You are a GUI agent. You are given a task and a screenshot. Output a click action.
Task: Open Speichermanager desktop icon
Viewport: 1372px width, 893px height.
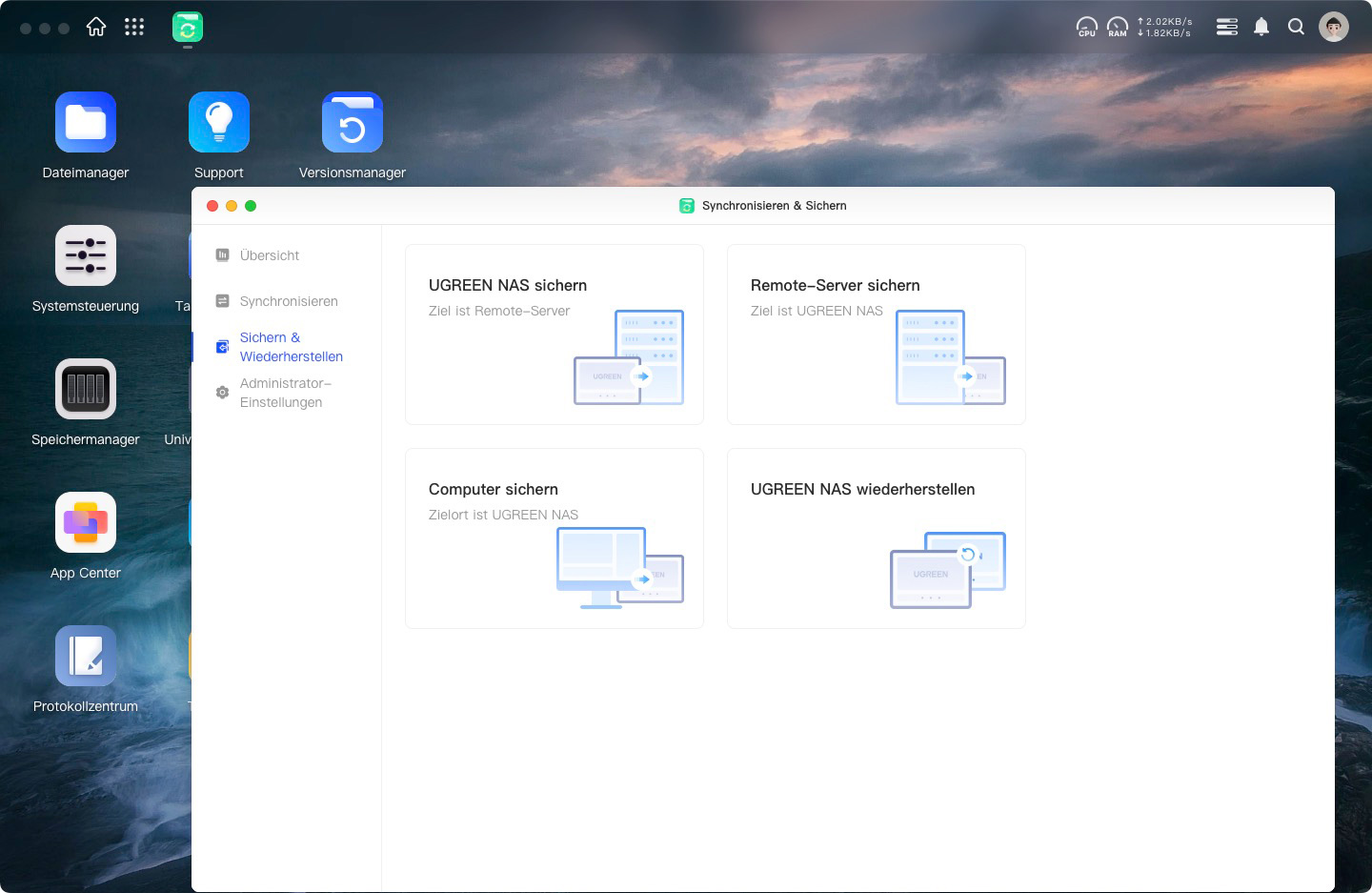coord(86,389)
